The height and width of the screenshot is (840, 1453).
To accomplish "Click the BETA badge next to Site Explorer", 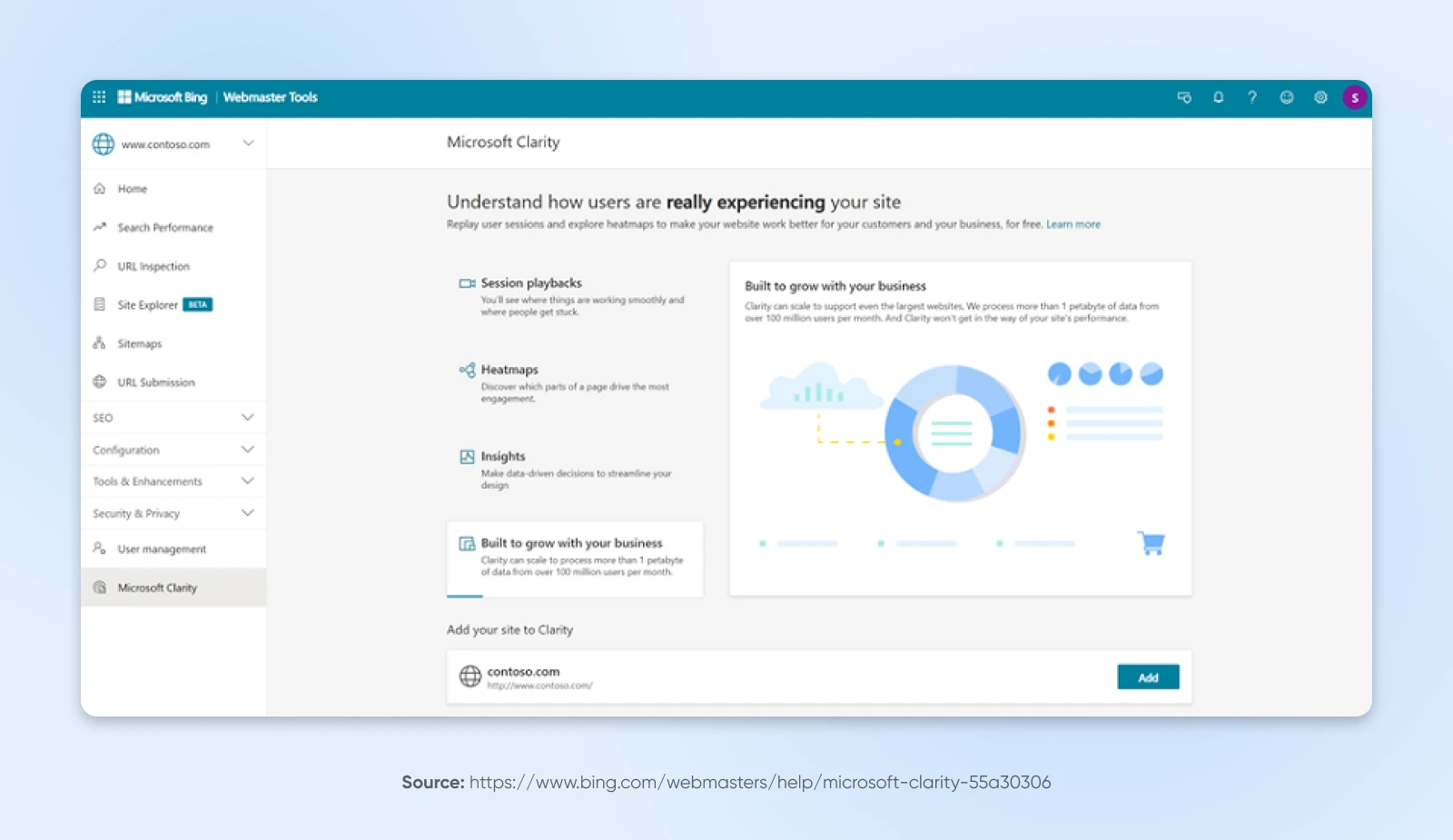I will point(198,305).
